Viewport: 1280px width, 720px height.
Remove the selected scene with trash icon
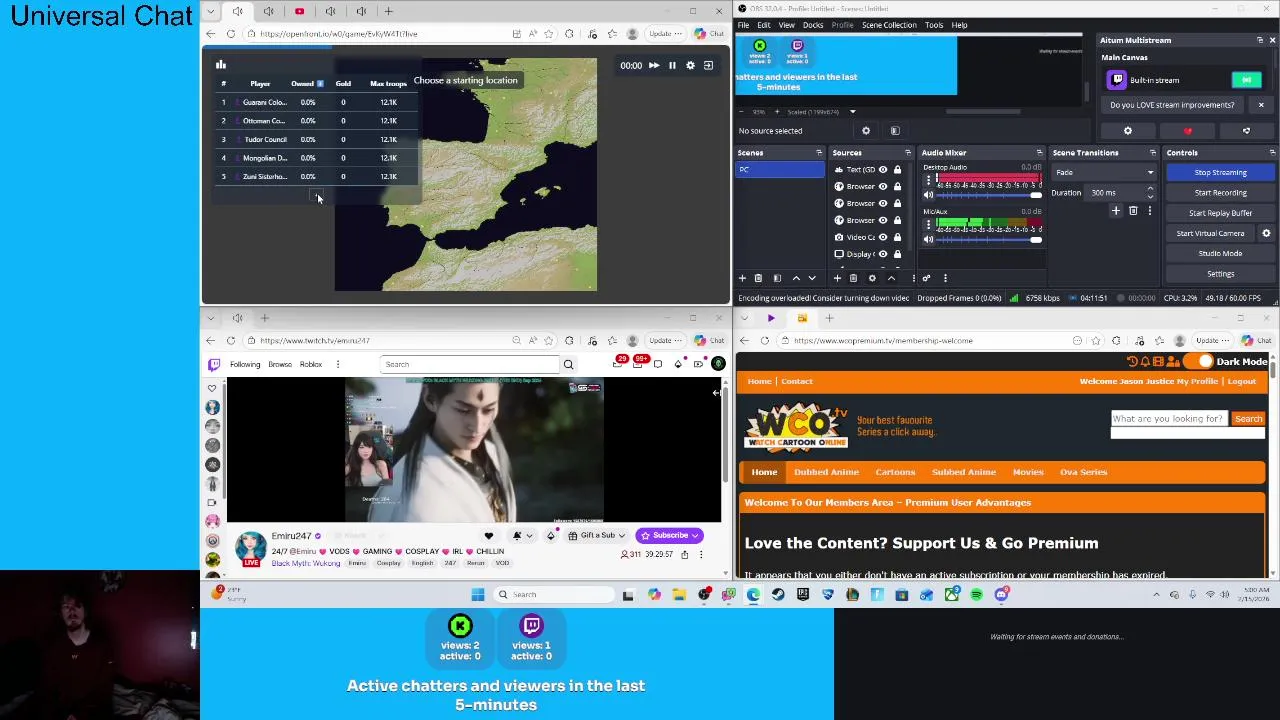pos(758,278)
